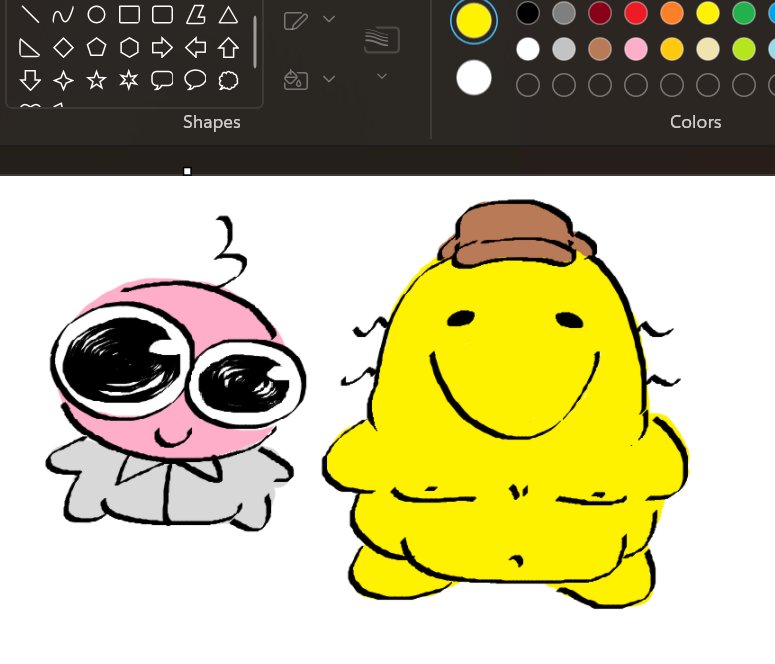The image size is (775, 664).
Task: Select the Hexagon shape
Action: pyautogui.click(x=129, y=48)
